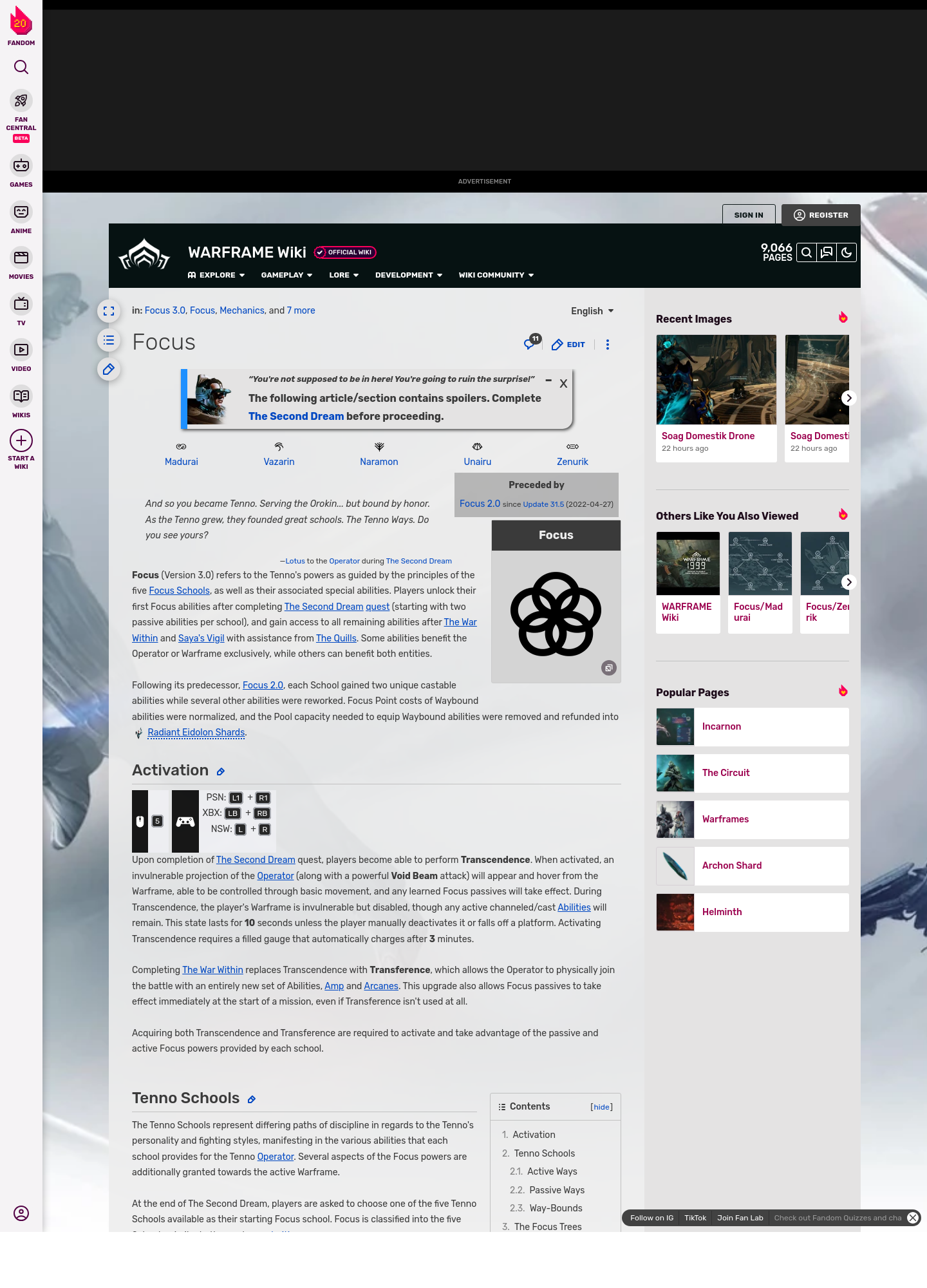This screenshot has width=927, height=1288.
Task: Advance Others Like You Also Viewed carousel
Action: click(x=849, y=582)
